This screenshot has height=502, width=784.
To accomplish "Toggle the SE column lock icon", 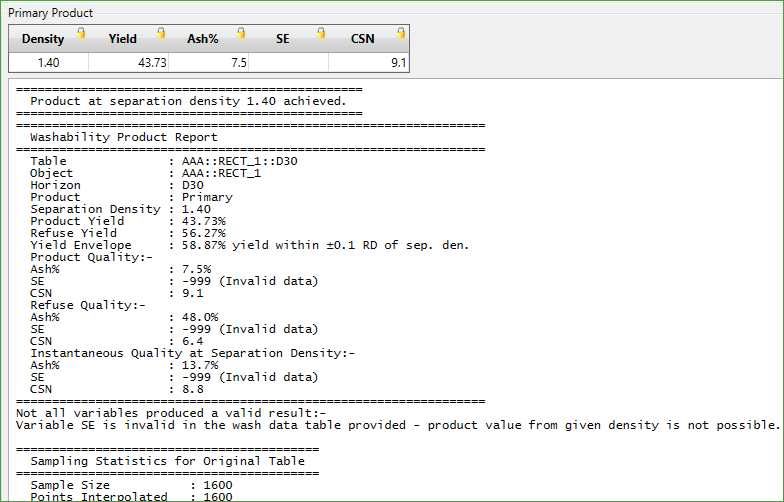I will coord(321,33).
